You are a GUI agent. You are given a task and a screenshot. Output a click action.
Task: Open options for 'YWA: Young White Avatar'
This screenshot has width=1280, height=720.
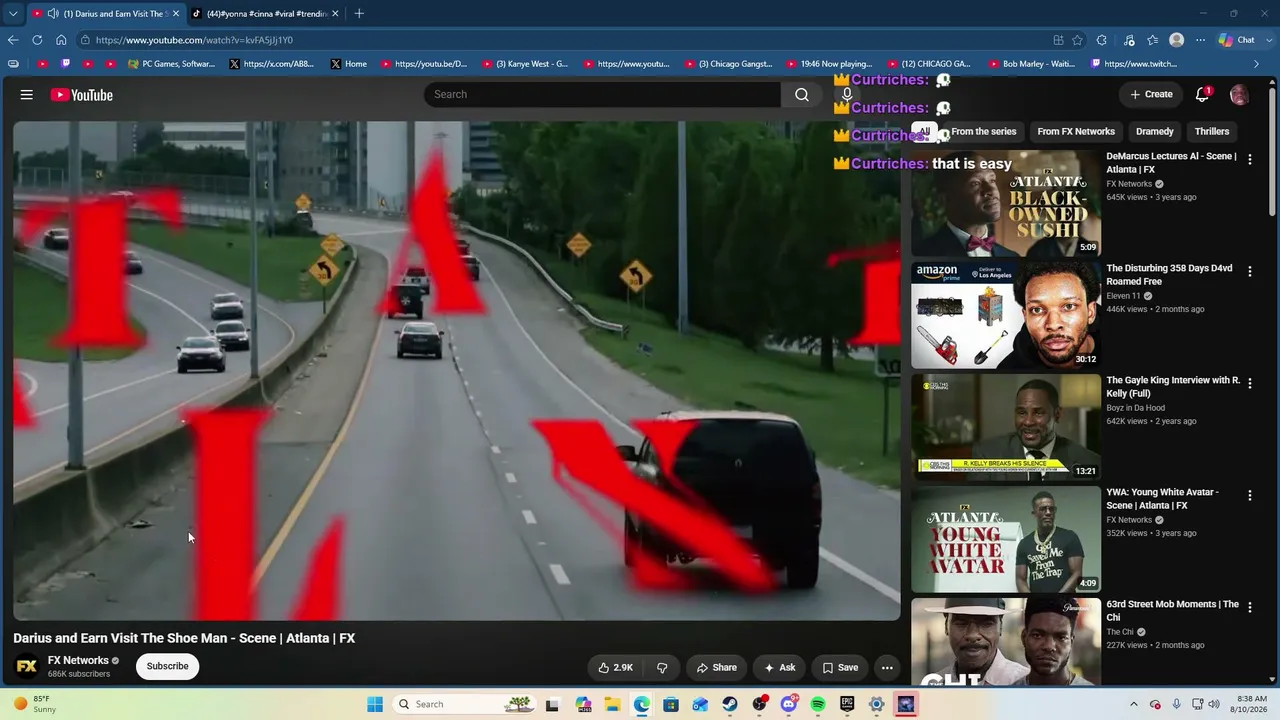tap(1250, 495)
